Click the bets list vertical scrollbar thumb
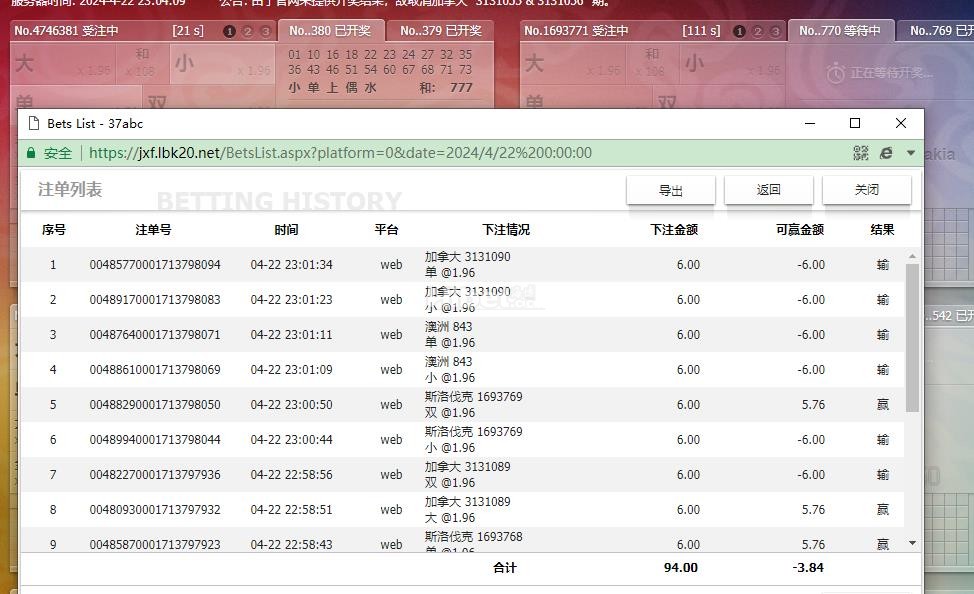The image size is (974, 594). (912, 337)
